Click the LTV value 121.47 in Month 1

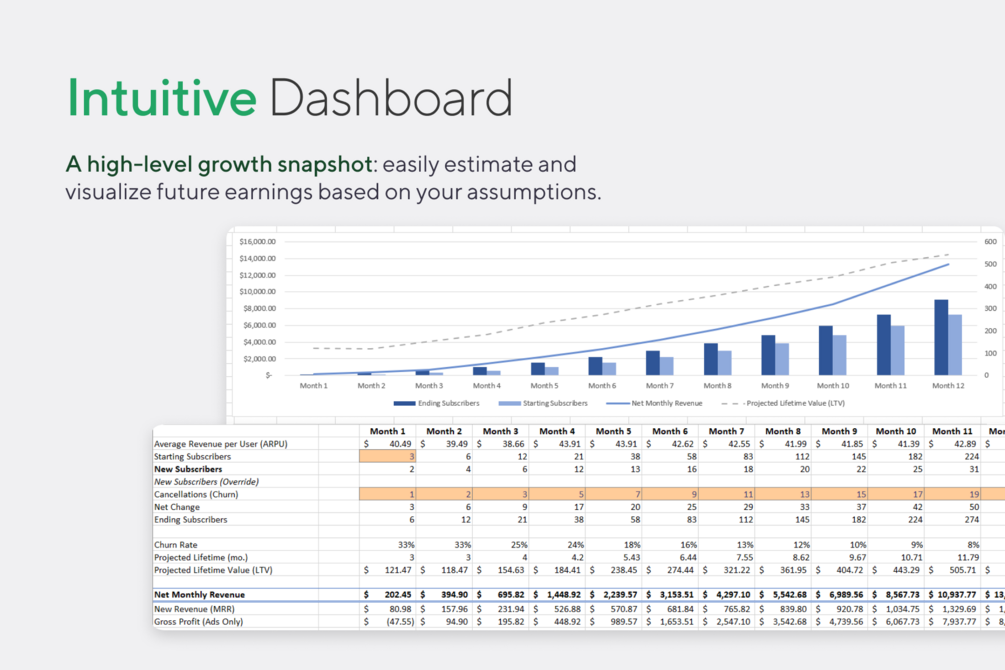click(x=398, y=570)
